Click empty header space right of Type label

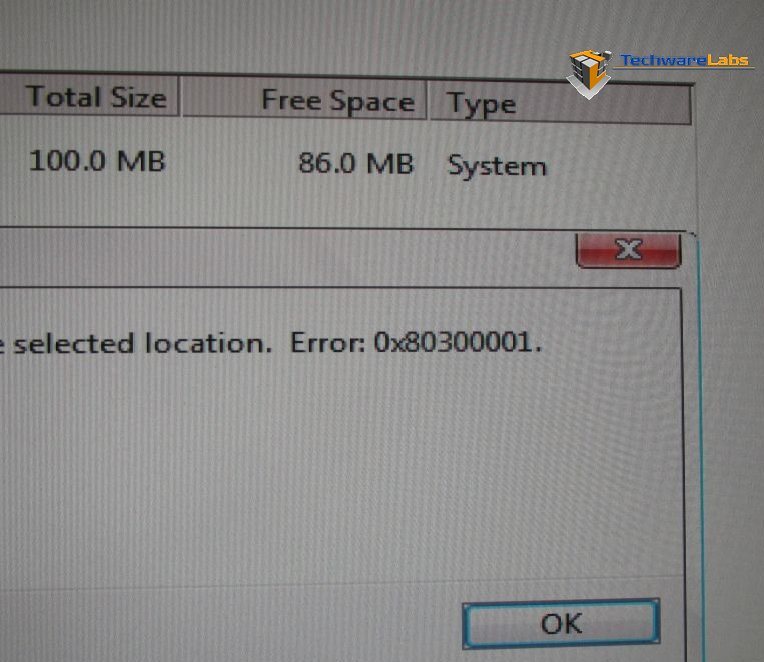[604, 105]
